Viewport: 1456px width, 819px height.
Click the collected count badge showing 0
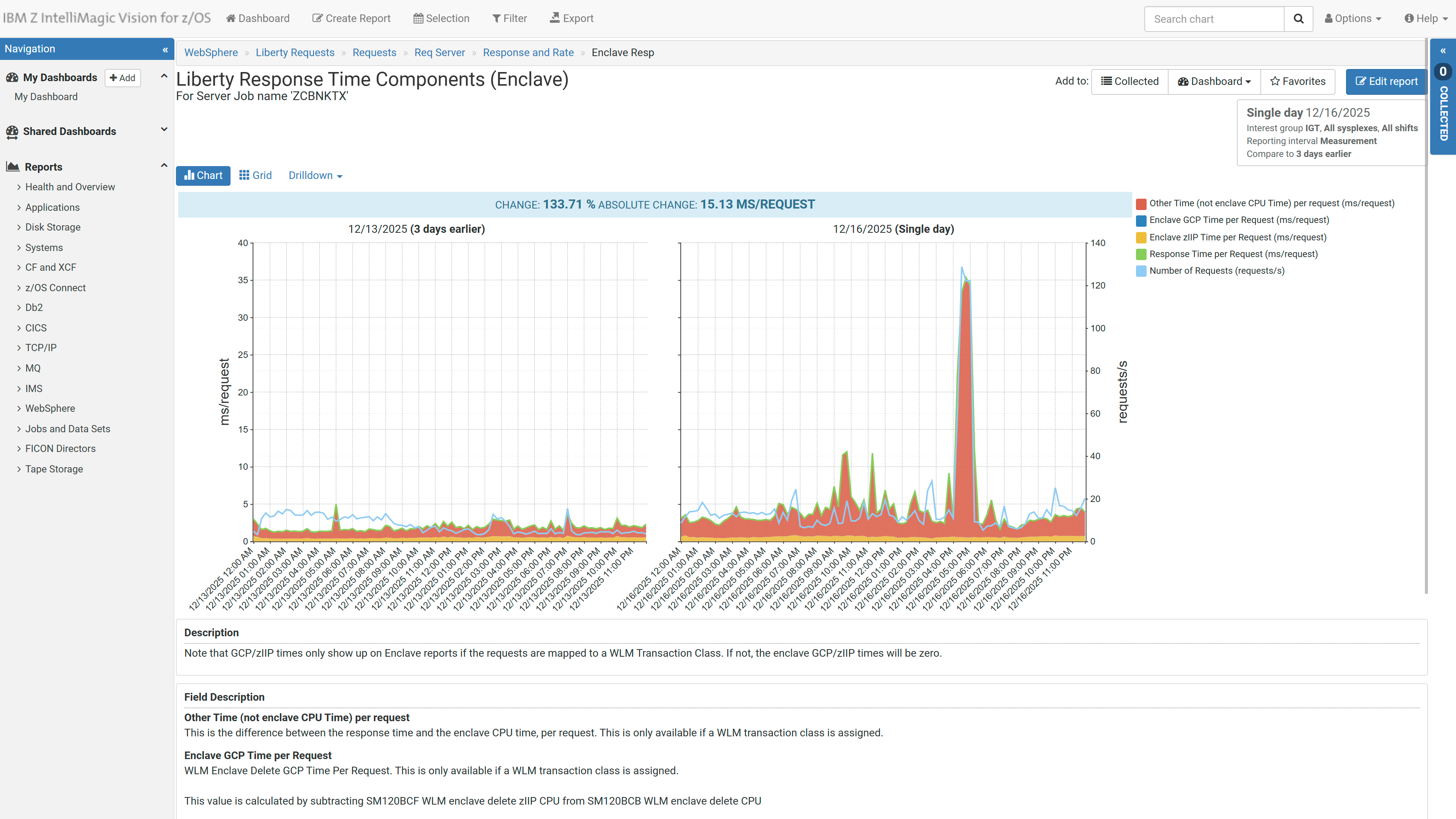(x=1443, y=72)
